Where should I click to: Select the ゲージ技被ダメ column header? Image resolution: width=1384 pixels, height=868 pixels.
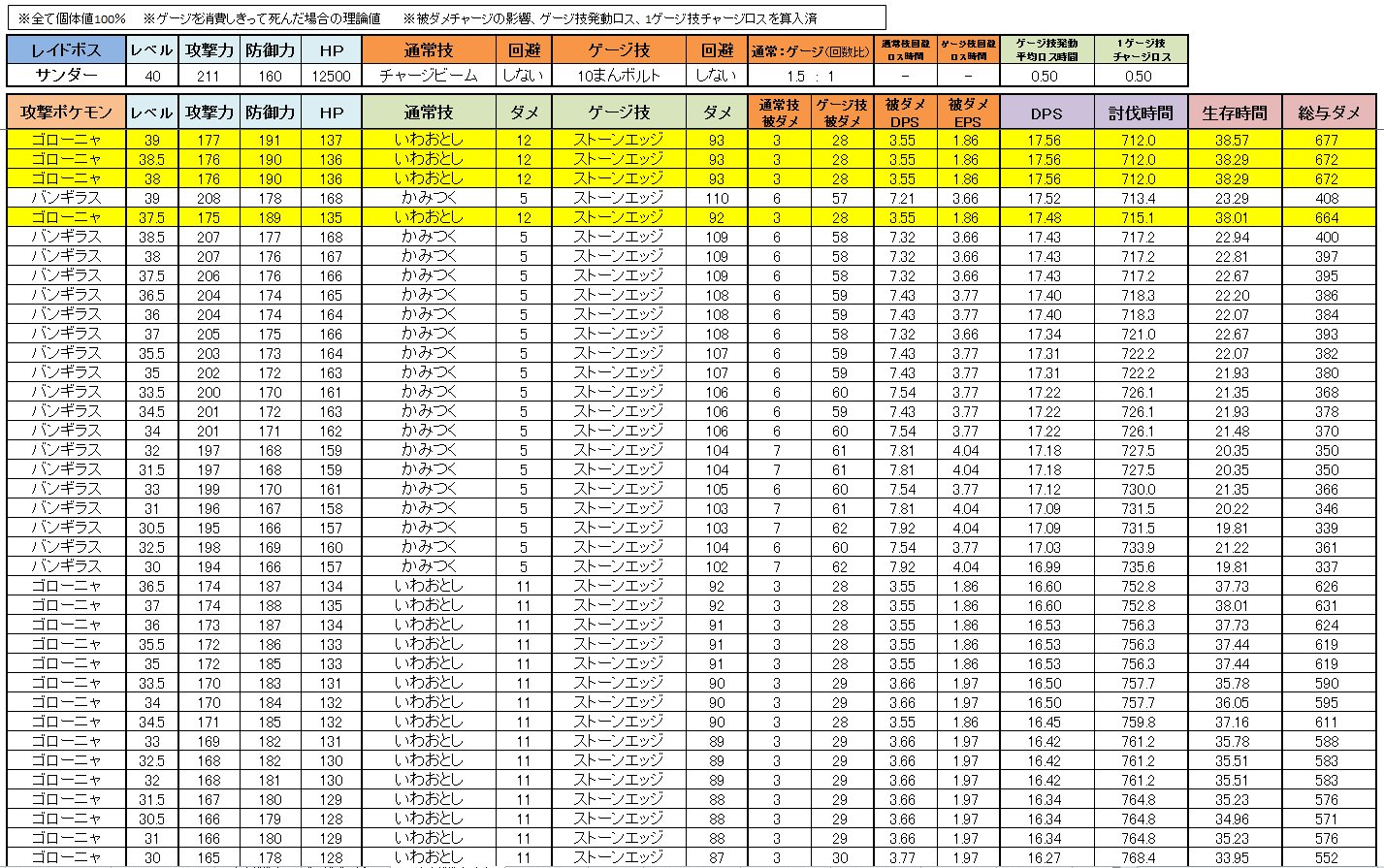coord(841,113)
